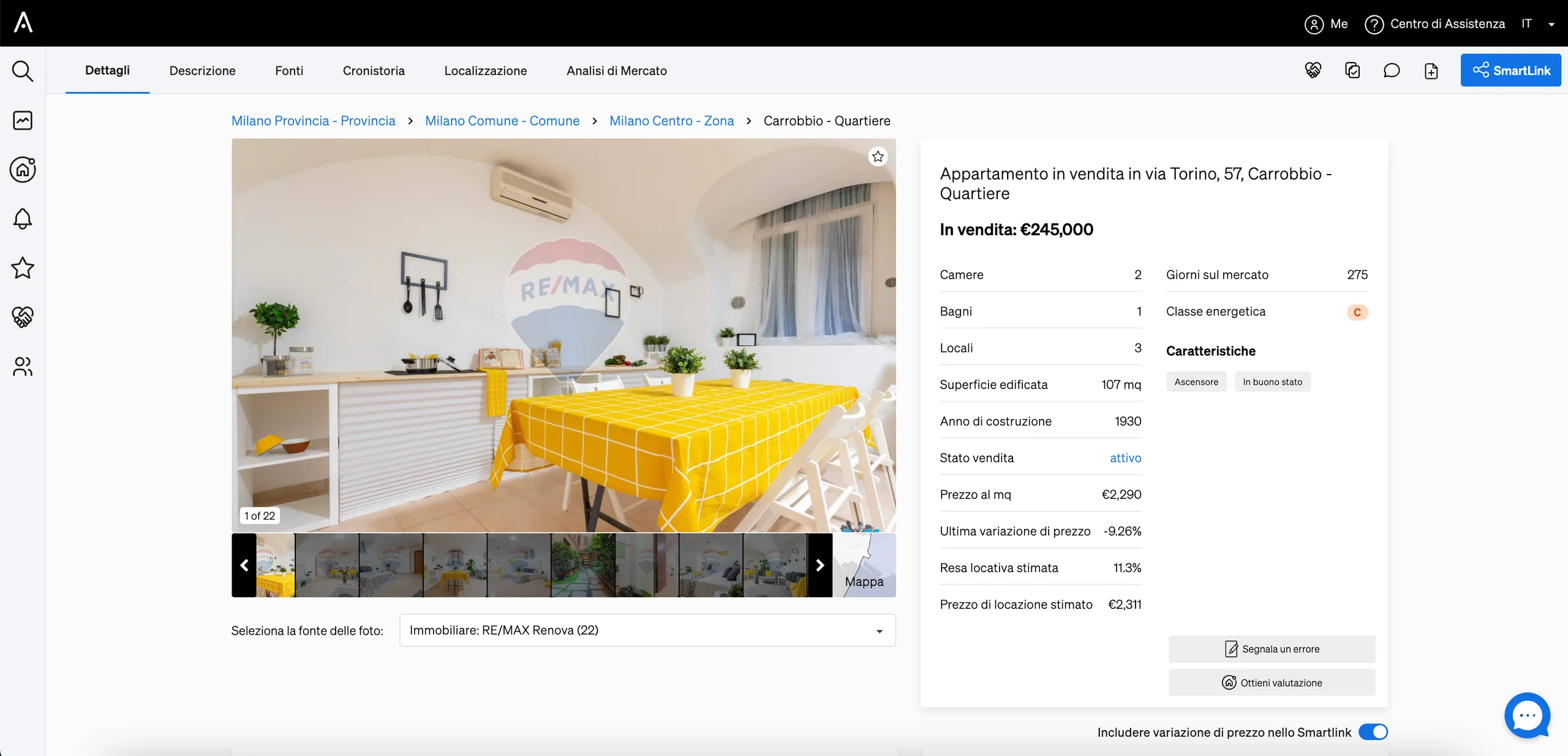Switch to the Localizzazione tab
1568x756 pixels.
click(x=486, y=70)
